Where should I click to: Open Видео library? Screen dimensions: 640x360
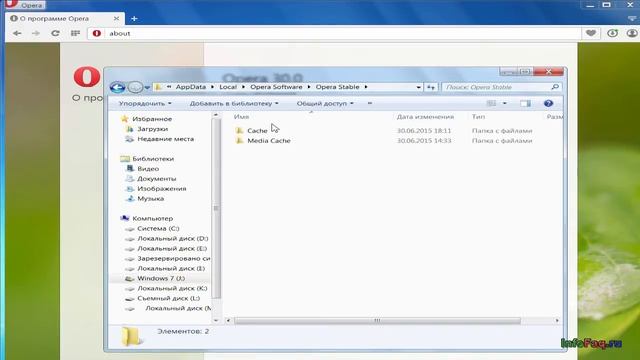tap(148, 169)
